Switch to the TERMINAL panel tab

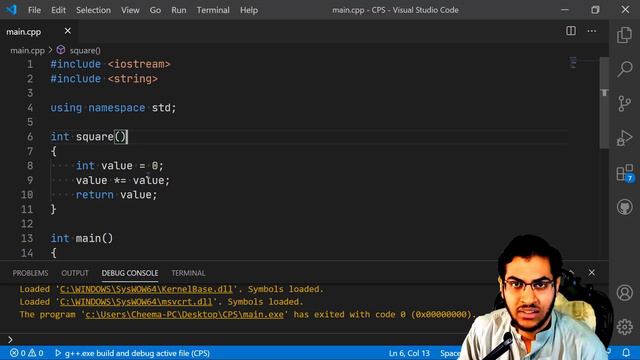[x=188, y=273]
